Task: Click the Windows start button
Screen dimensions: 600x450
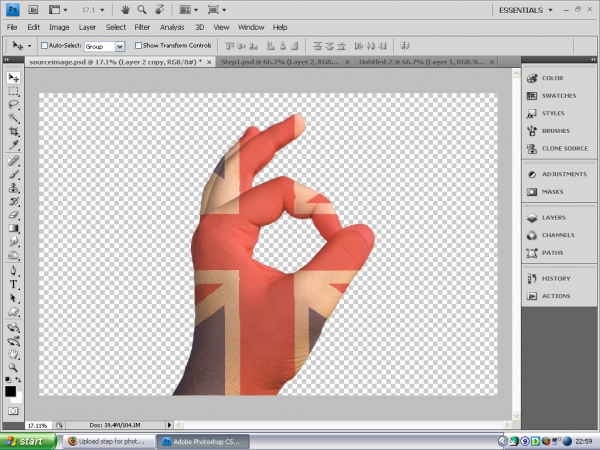Action: click(28, 441)
